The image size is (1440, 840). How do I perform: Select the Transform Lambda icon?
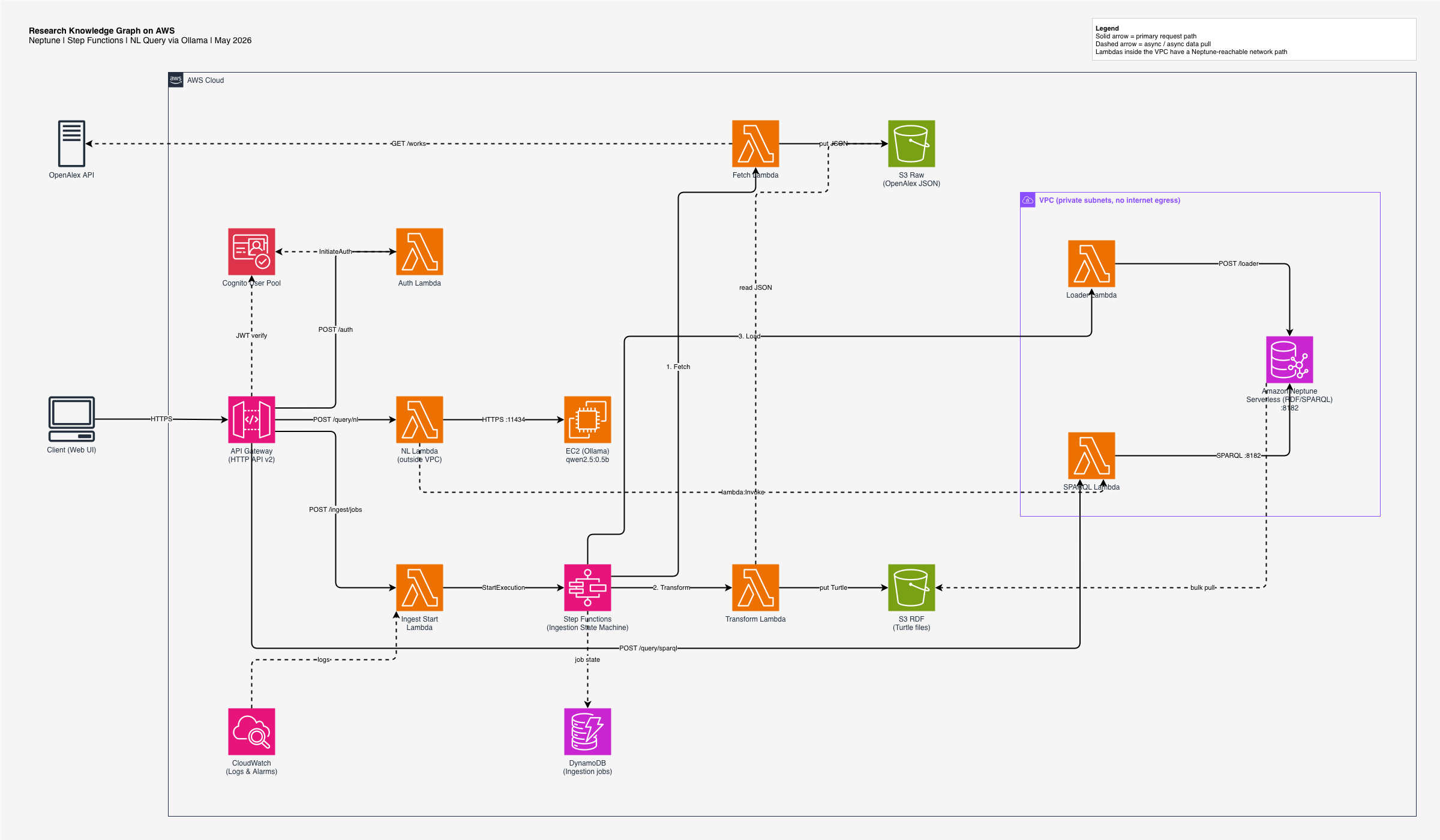coord(755,587)
